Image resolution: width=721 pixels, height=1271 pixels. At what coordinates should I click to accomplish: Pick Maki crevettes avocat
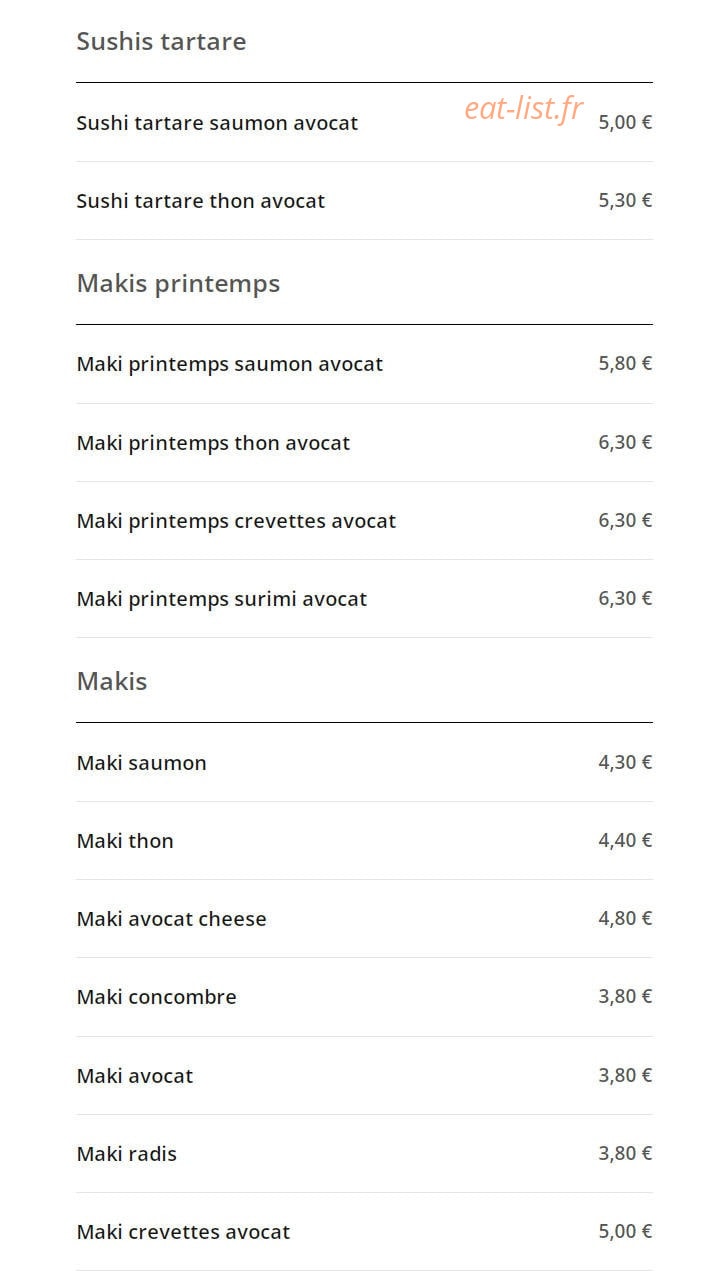click(364, 1232)
